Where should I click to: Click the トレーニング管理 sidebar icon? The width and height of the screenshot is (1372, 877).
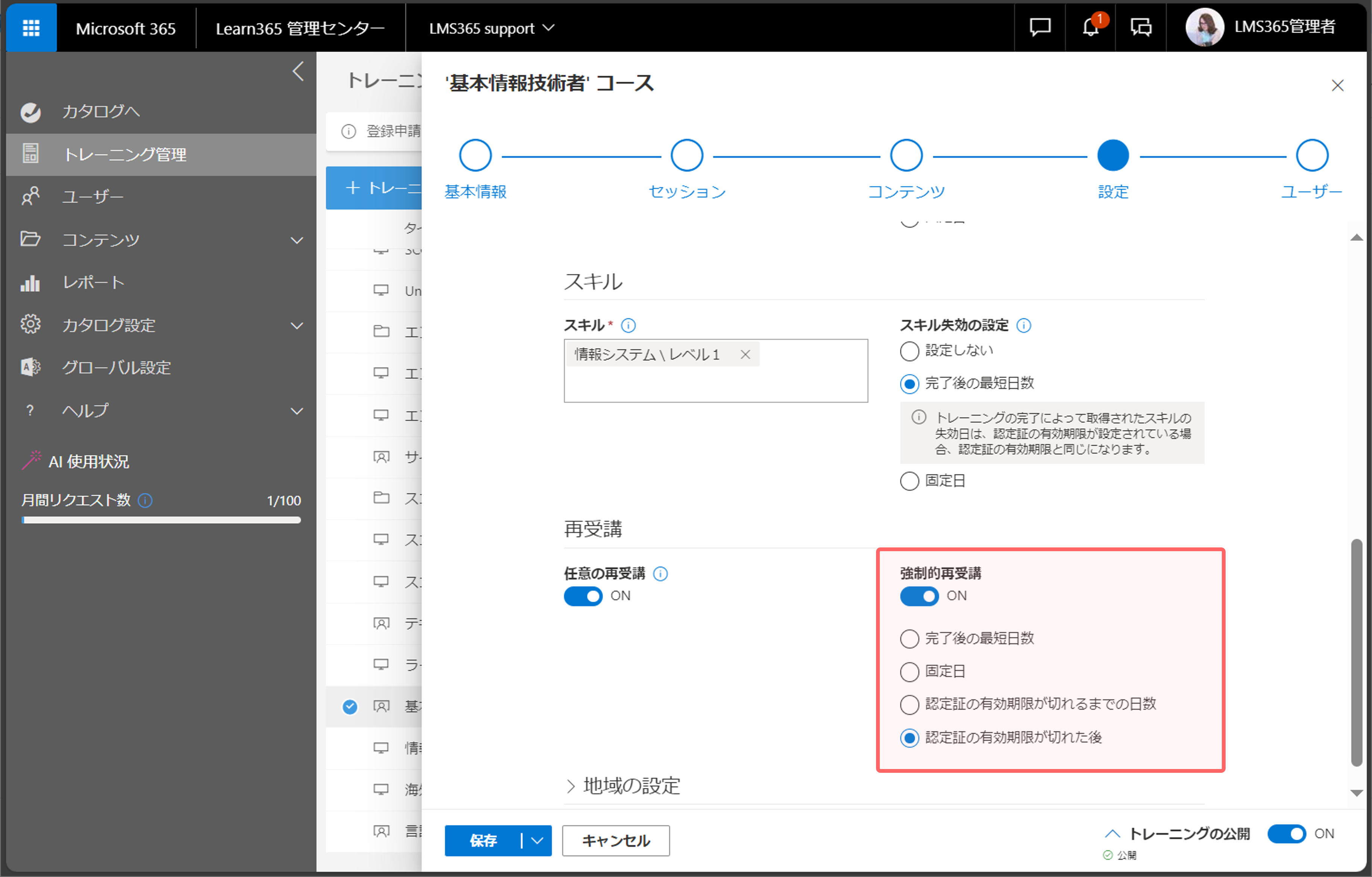point(30,154)
